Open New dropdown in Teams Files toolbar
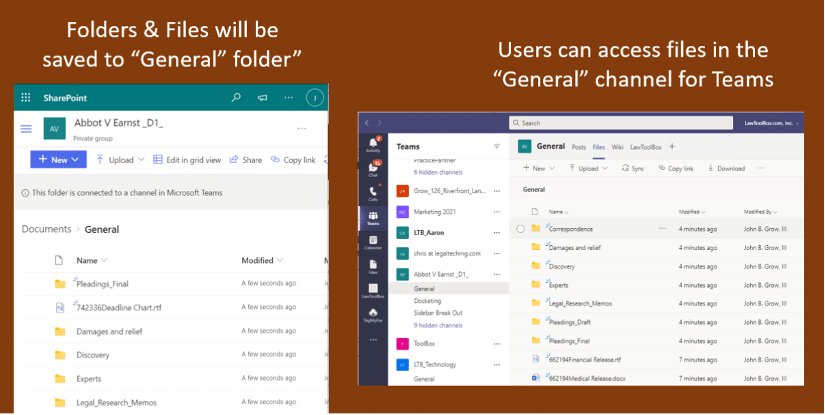Viewport: 825px width, 415px height. pyautogui.click(x=539, y=168)
